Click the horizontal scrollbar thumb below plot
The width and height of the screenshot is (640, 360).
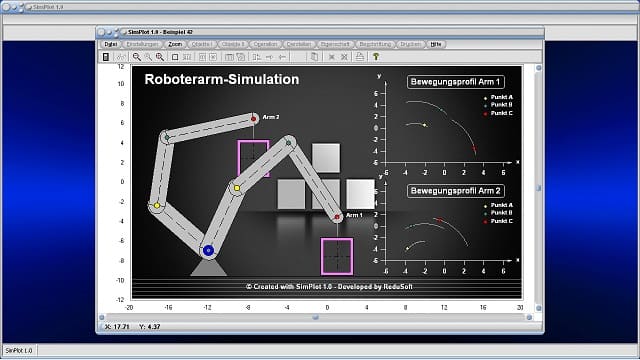(316, 317)
